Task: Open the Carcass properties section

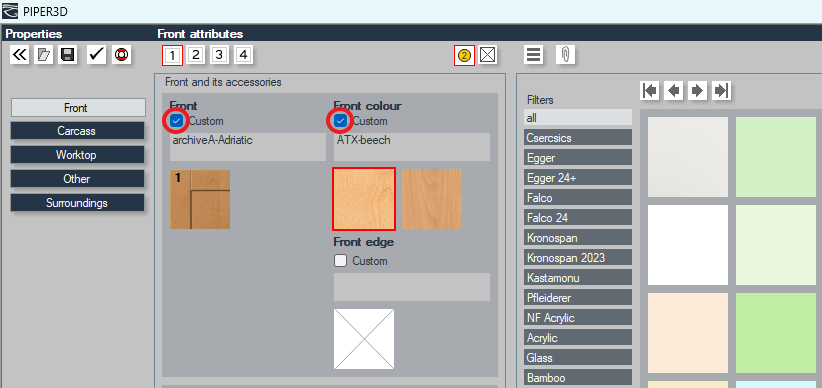Action: point(77,131)
